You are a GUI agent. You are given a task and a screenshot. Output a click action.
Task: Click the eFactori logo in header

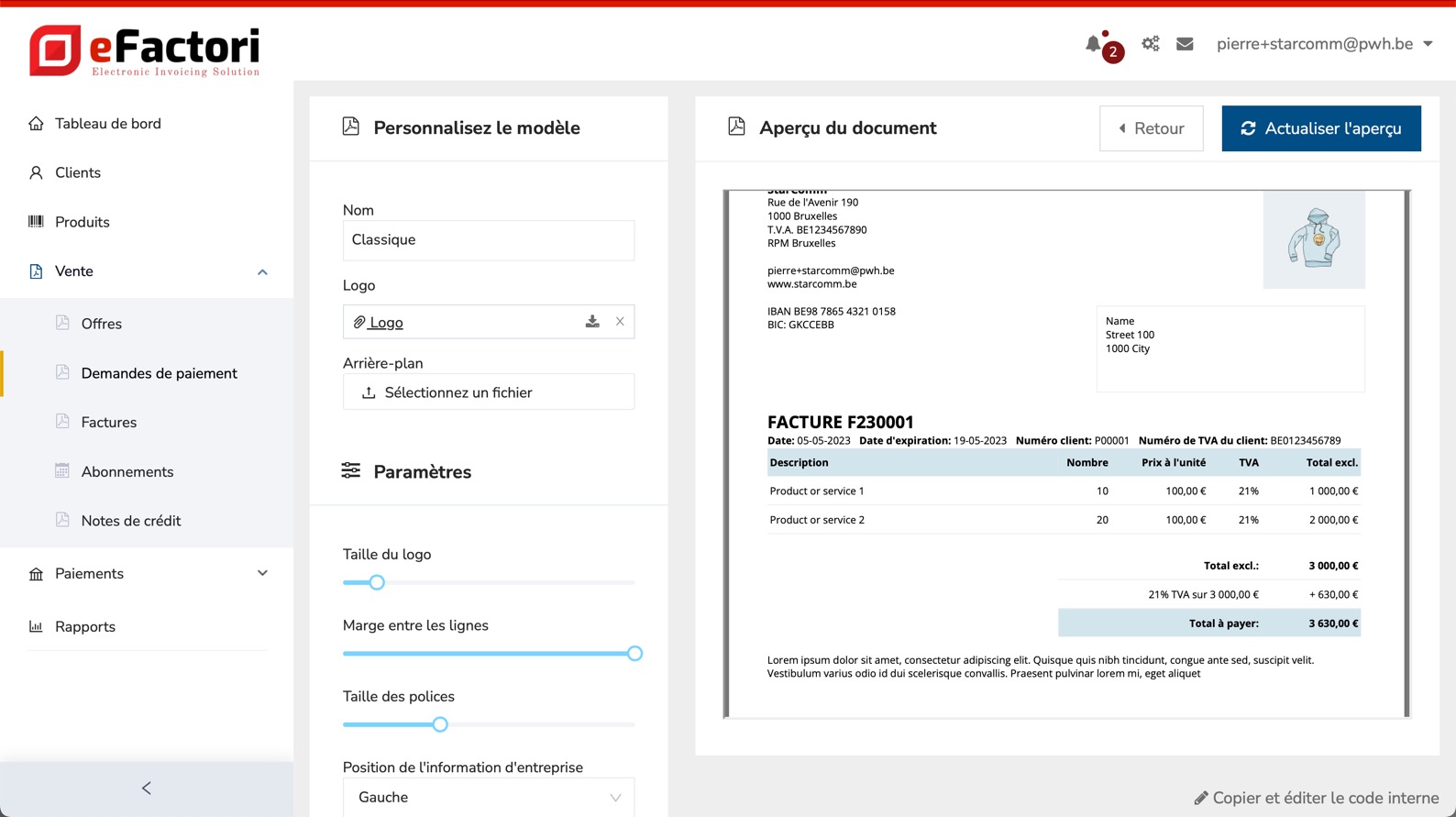(x=145, y=50)
